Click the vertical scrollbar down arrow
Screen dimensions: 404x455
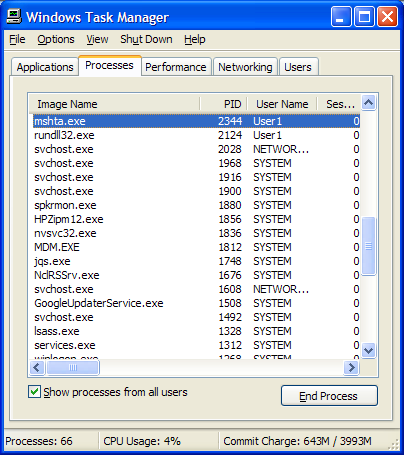pyautogui.click(x=369, y=351)
